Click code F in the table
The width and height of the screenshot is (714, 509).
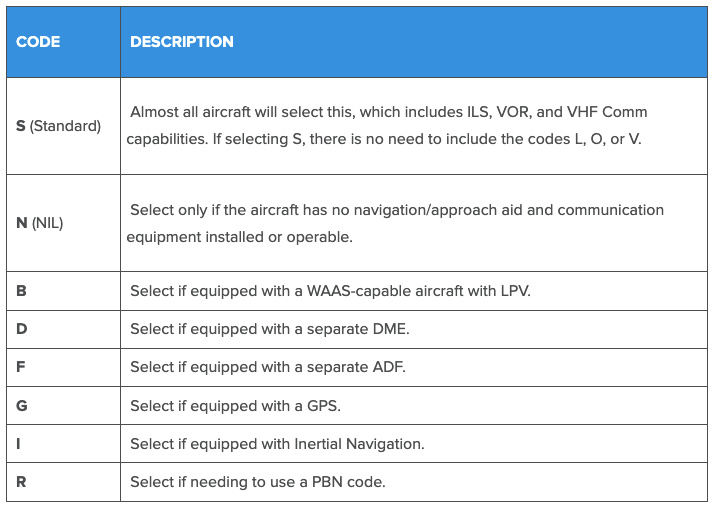pyautogui.click(x=21, y=367)
